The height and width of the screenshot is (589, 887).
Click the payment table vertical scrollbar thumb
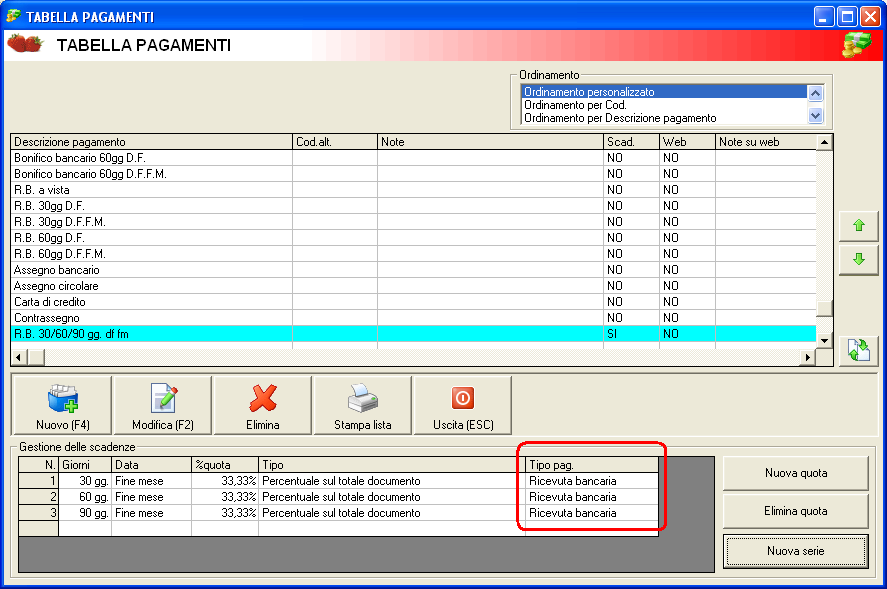click(824, 308)
